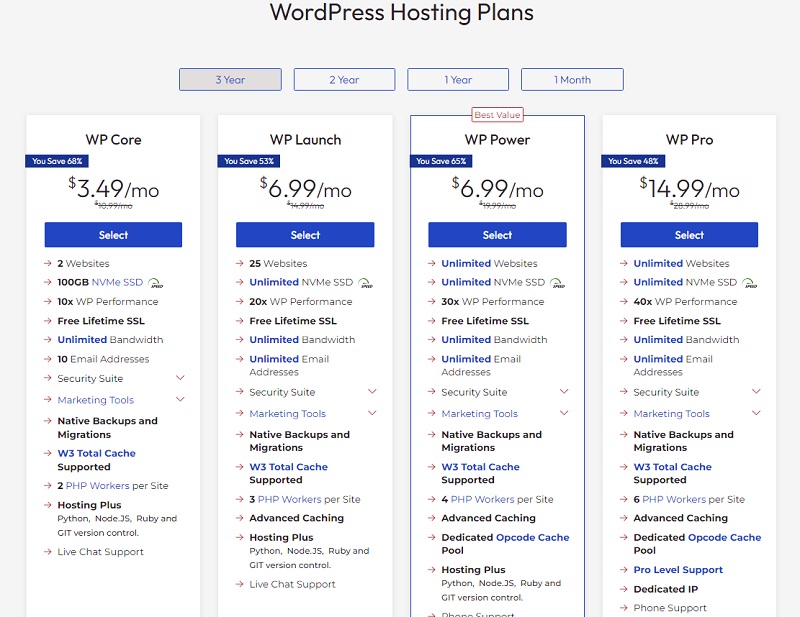Open W3 Total Cache link in WP Core
The height and width of the screenshot is (617, 800).
96,453
